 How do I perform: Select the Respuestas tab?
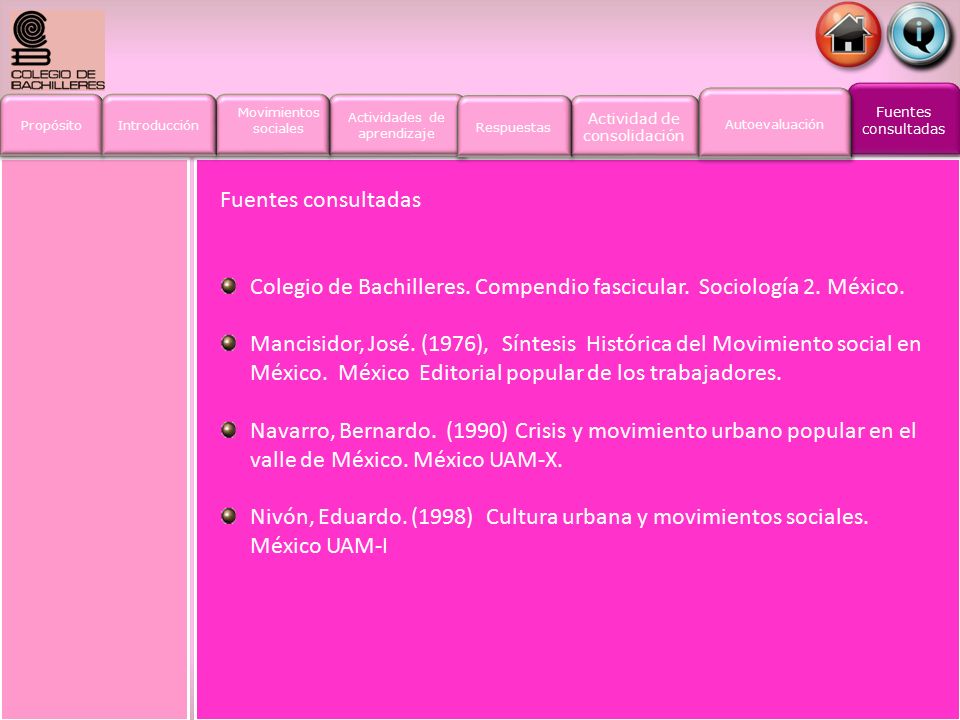pyautogui.click(x=514, y=127)
